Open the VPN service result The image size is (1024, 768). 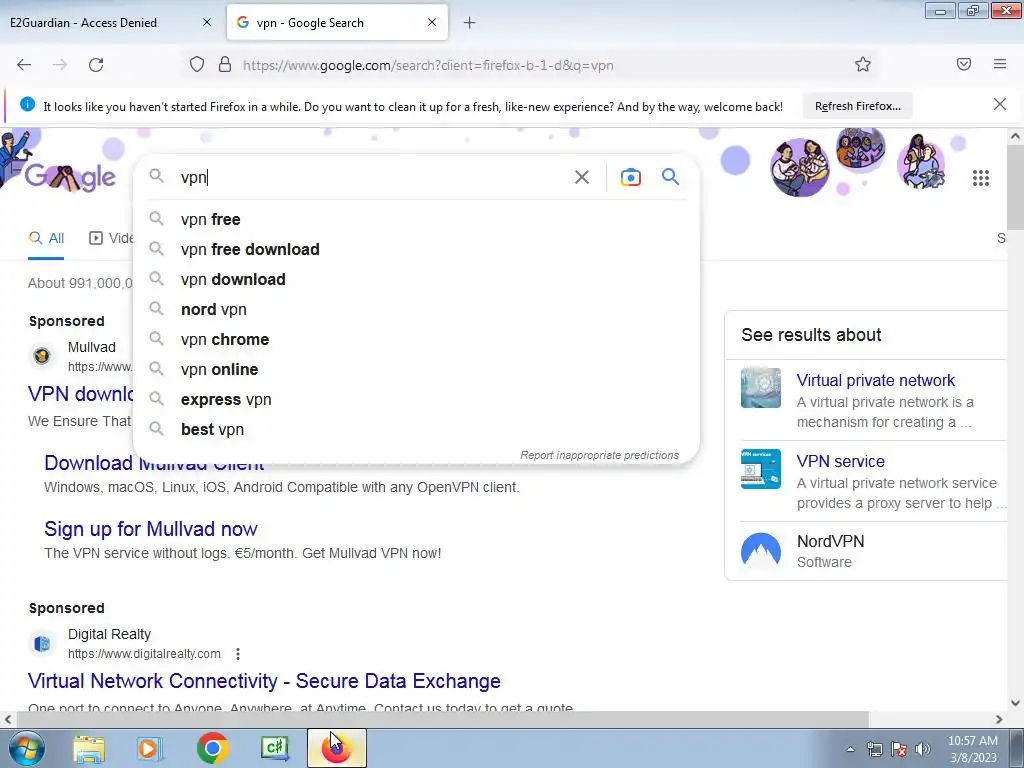tap(840, 461)
